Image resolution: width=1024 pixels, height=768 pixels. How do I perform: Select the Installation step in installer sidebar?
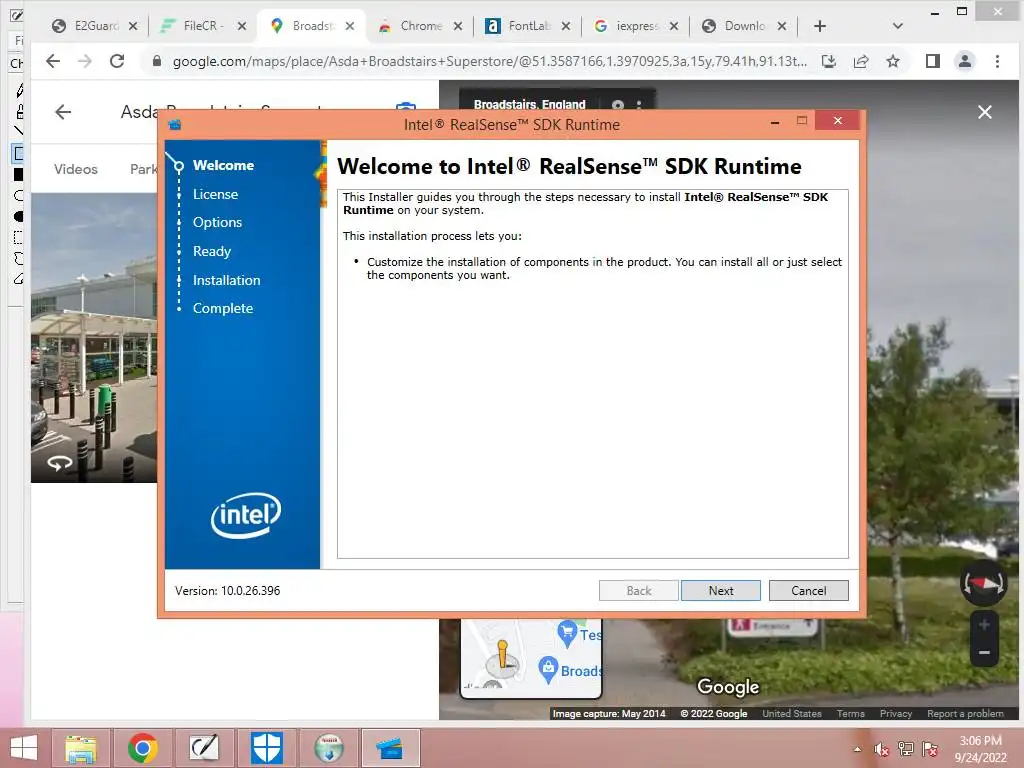pyautogui.click(x=226, y=280)
